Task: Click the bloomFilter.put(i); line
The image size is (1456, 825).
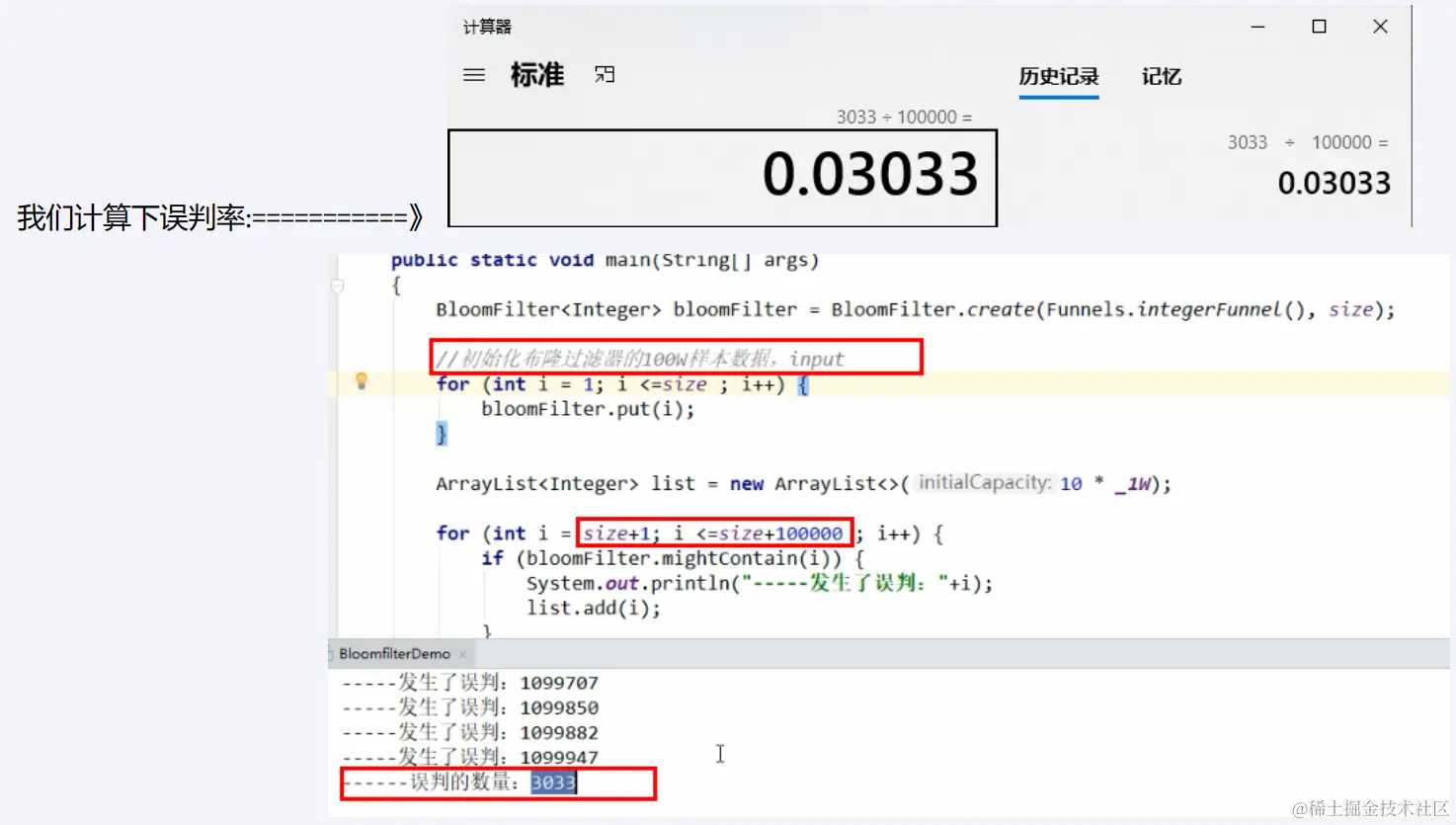Action: coord(588,409)
